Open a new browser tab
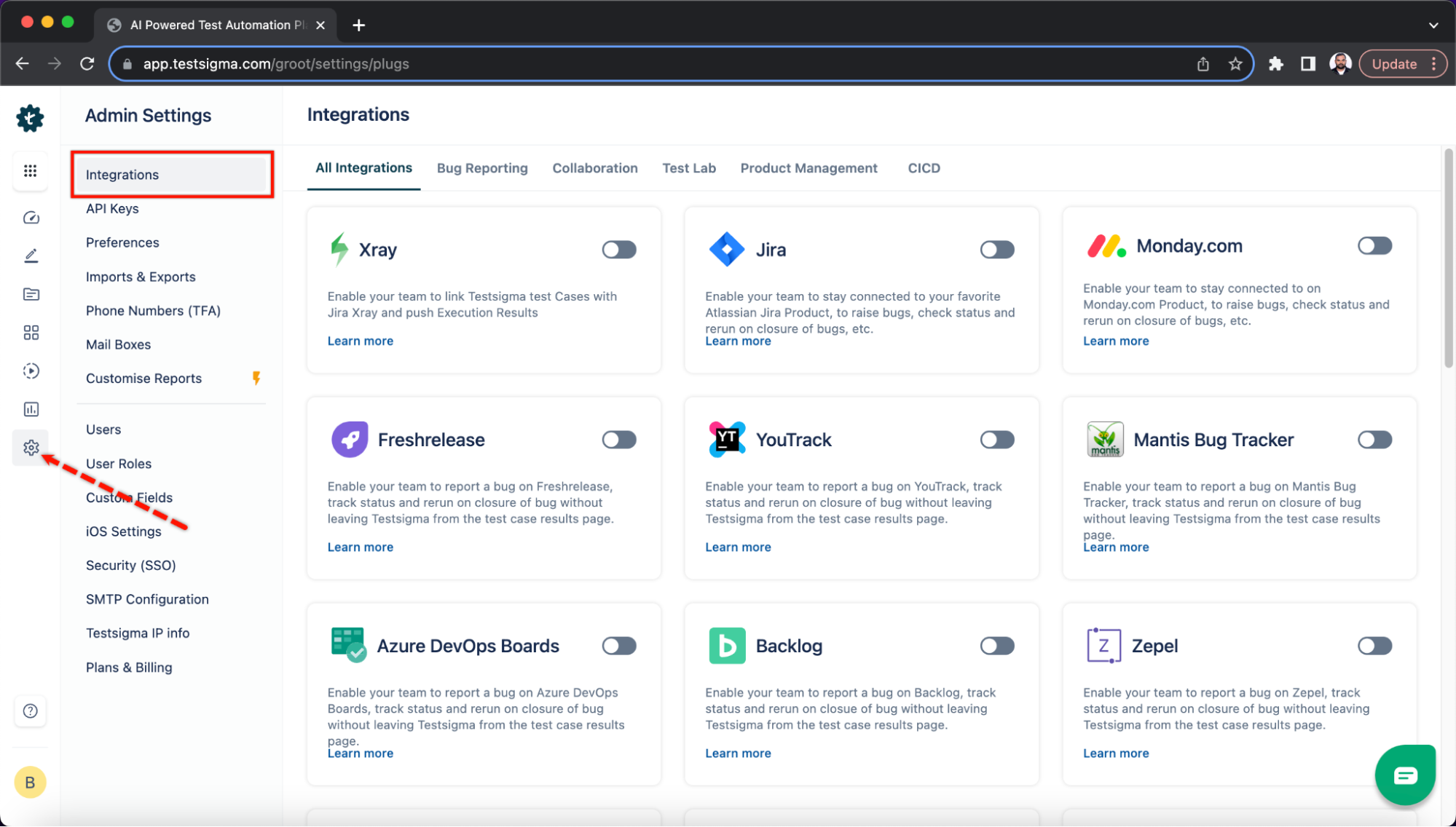Image resolution: width=1456 pixels, height=827 pixels. coord(358,25)
